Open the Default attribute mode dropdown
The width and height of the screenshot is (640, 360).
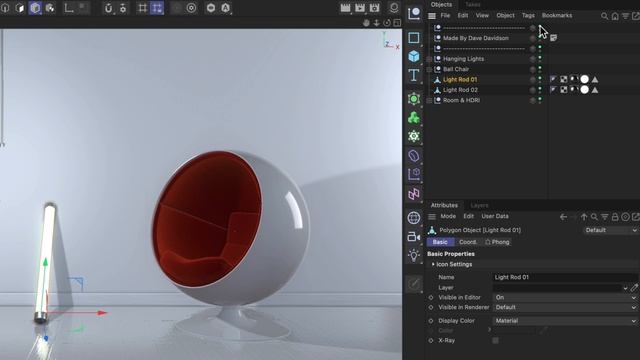click(x=610, y=230)
